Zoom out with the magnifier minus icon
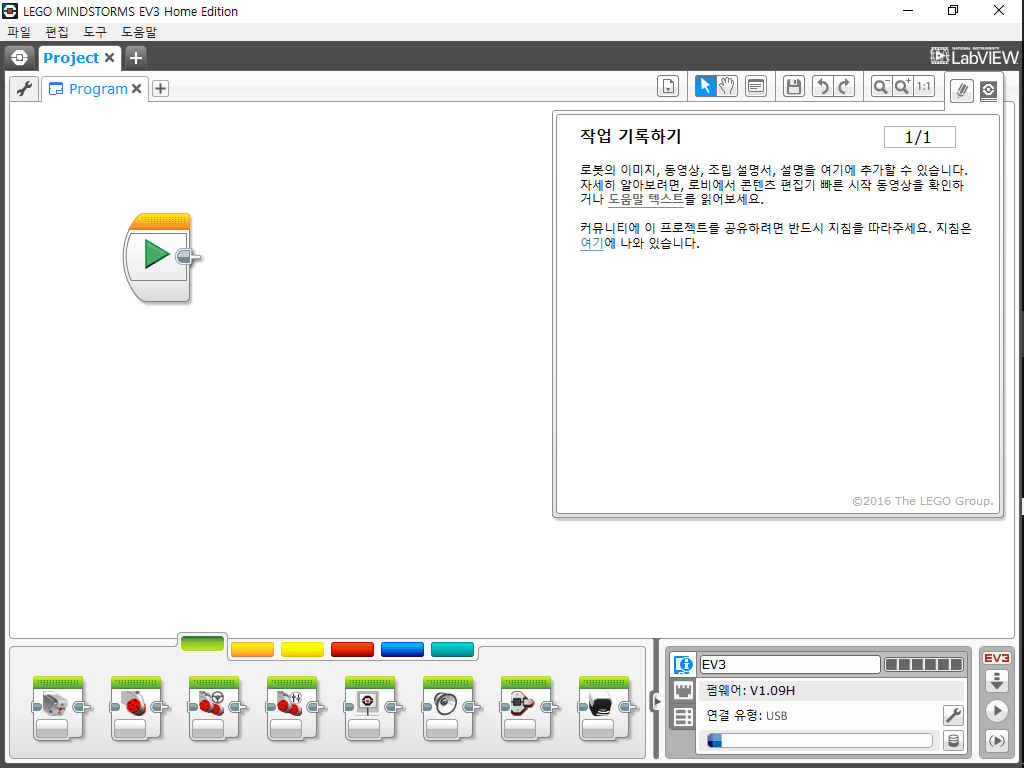 coord(880,86)
